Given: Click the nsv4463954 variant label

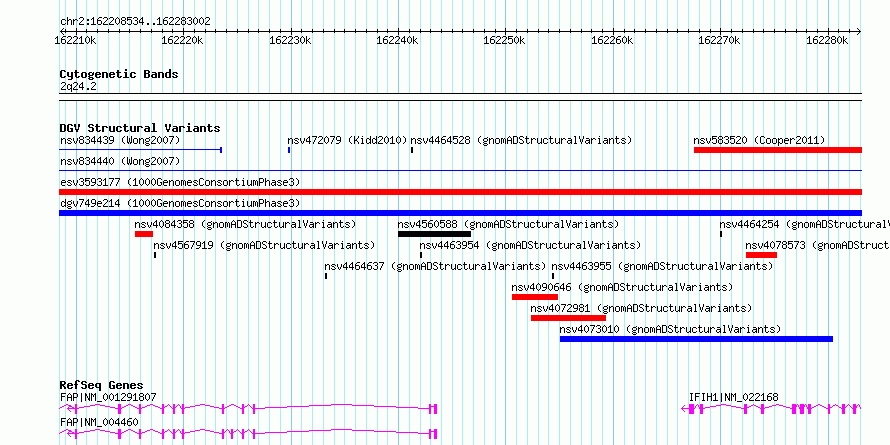Looking at the screenshot, I should click(530, 245).
